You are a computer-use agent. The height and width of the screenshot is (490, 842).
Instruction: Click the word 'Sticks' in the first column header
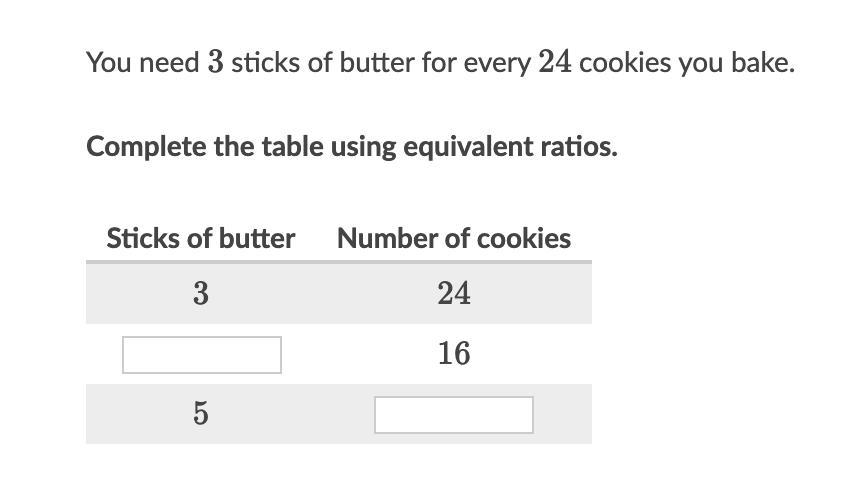pyautogui.click(x=143, y=238)
